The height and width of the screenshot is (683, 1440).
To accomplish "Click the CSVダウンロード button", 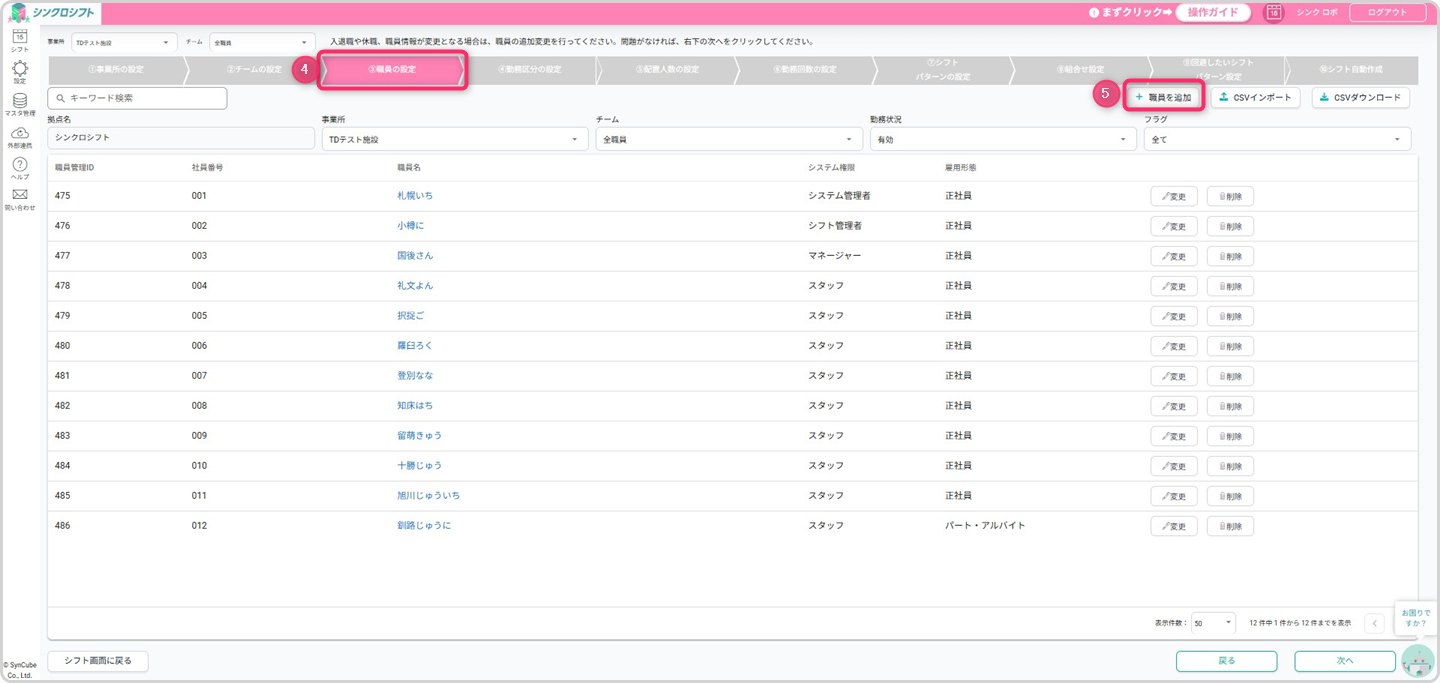I will [1361, 97].
